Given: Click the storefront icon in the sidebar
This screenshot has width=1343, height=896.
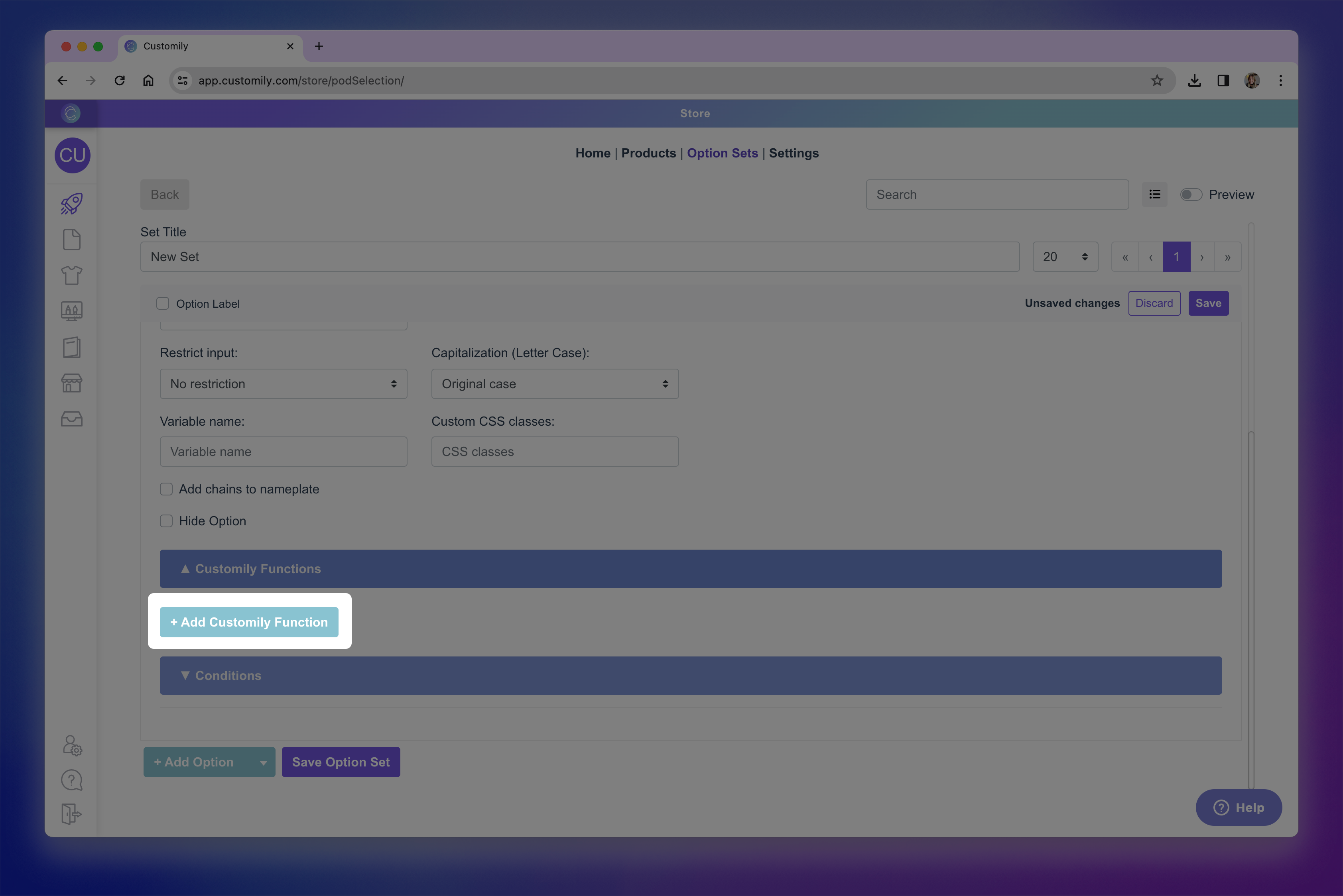Looking at the screenshot, I should 71,383.
